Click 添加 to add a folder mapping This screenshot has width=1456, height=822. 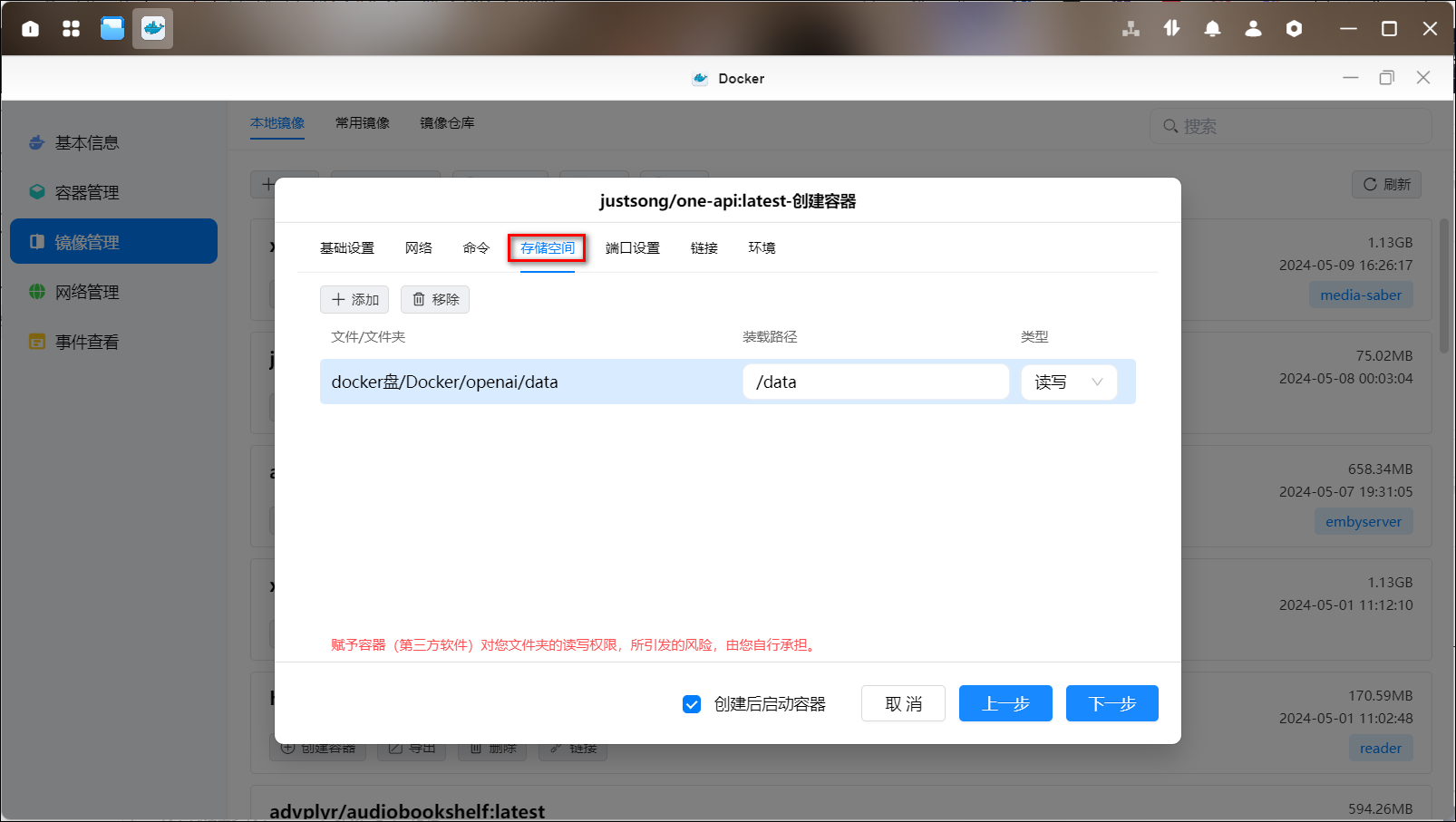(354, 300)
